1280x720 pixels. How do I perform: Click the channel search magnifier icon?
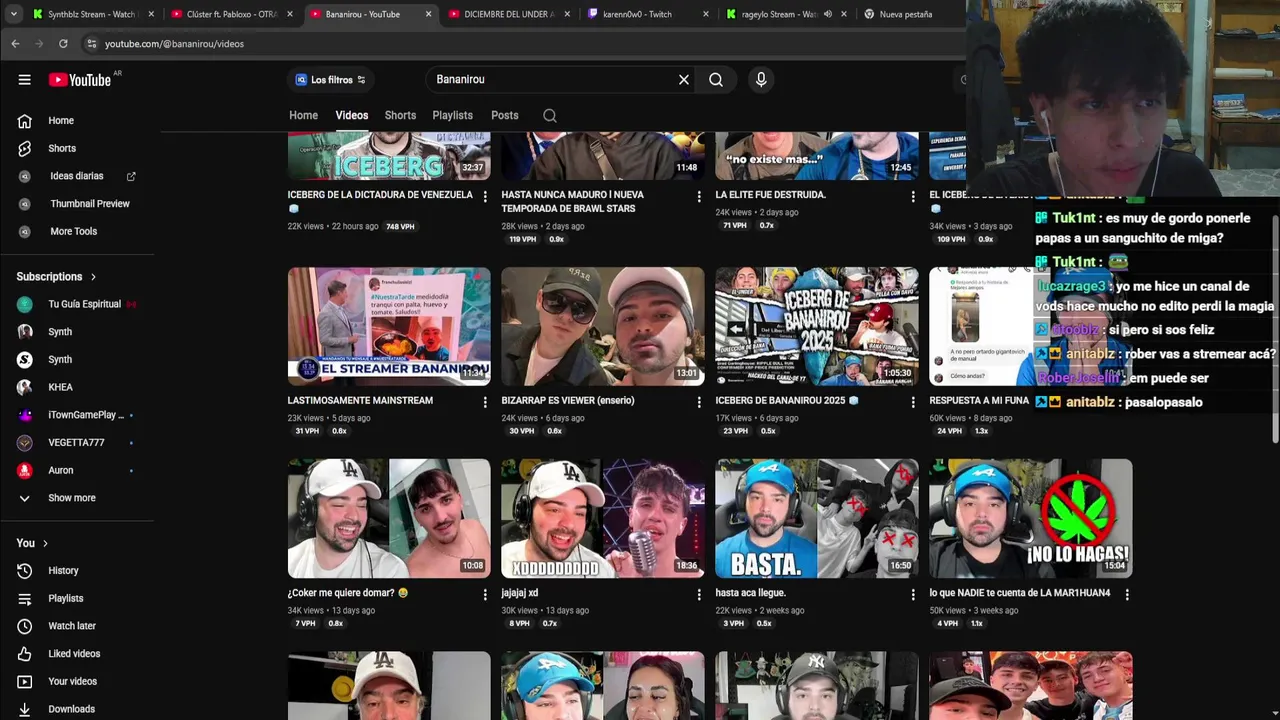pyautogui.click(x=550, y=116)
